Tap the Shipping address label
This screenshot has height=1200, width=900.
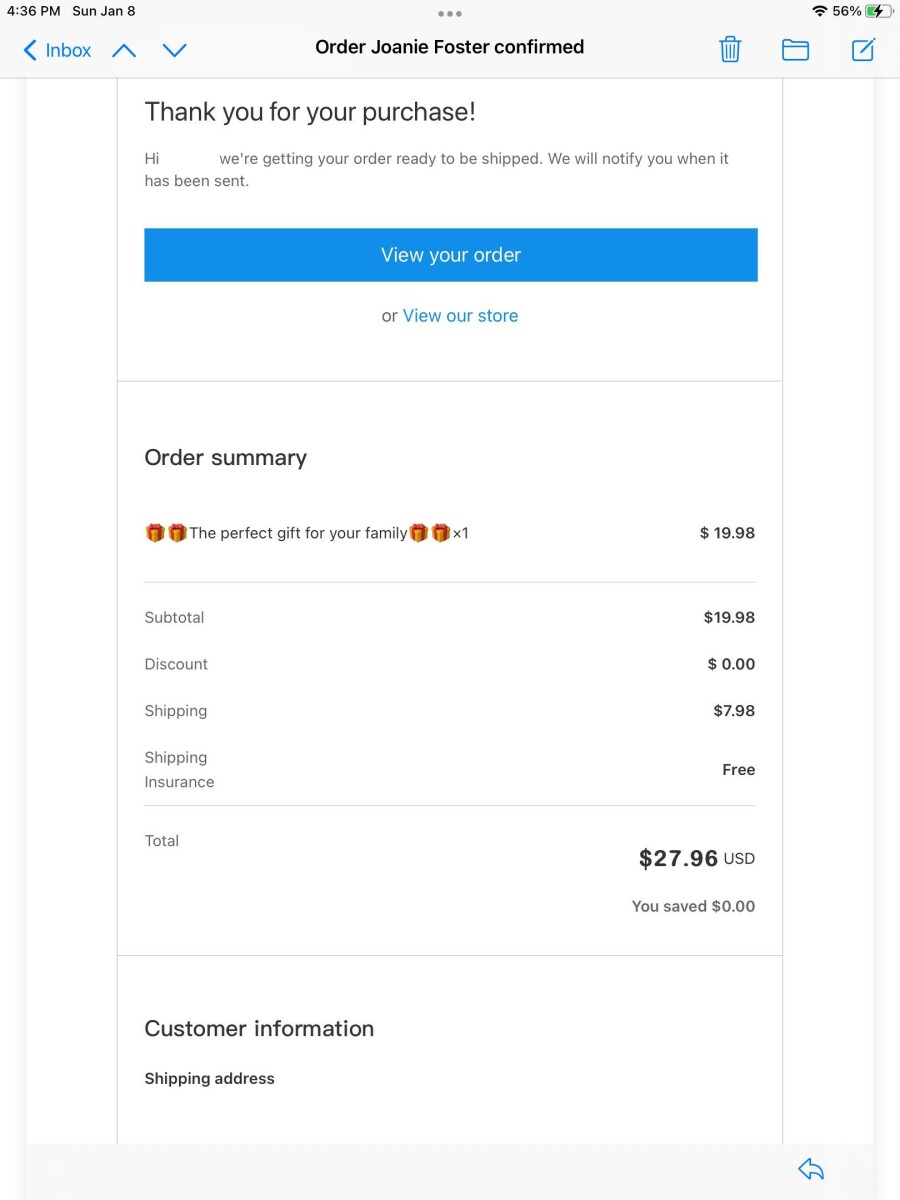tap(209, 1078)
